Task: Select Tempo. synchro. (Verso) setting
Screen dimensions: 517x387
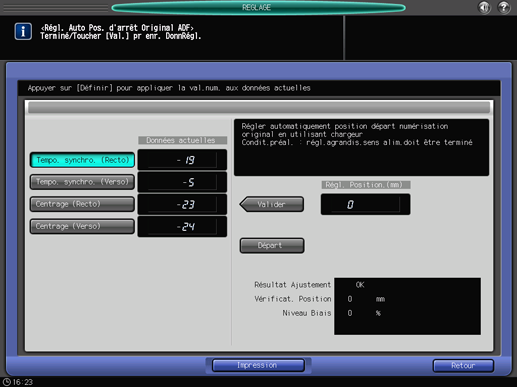Action: (82, 182)
